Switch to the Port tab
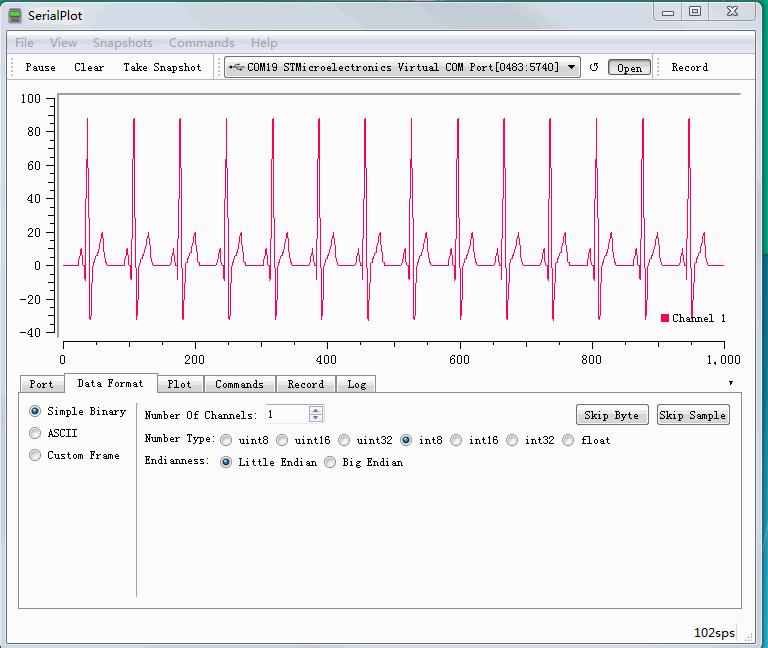The image size is (768, 648). pos(42,384)
